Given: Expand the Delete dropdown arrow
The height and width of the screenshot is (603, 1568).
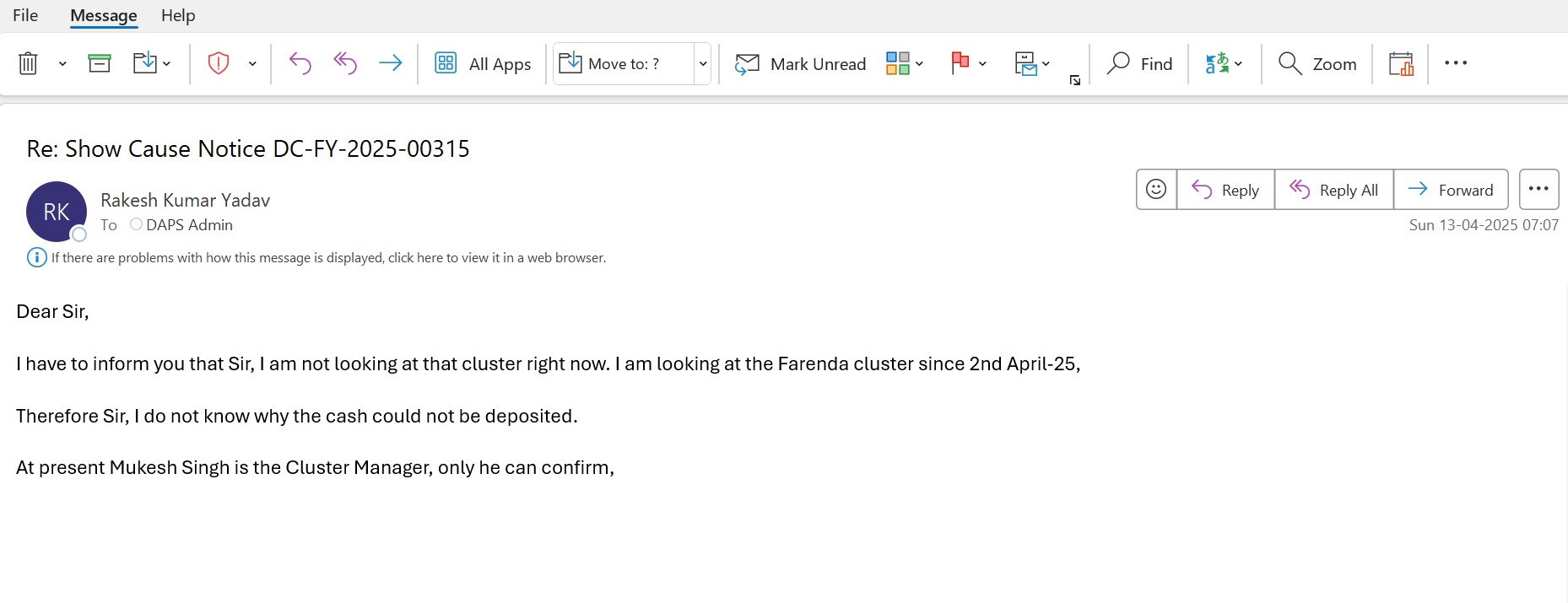Looking at the screenshot, I should click(62, 64).
